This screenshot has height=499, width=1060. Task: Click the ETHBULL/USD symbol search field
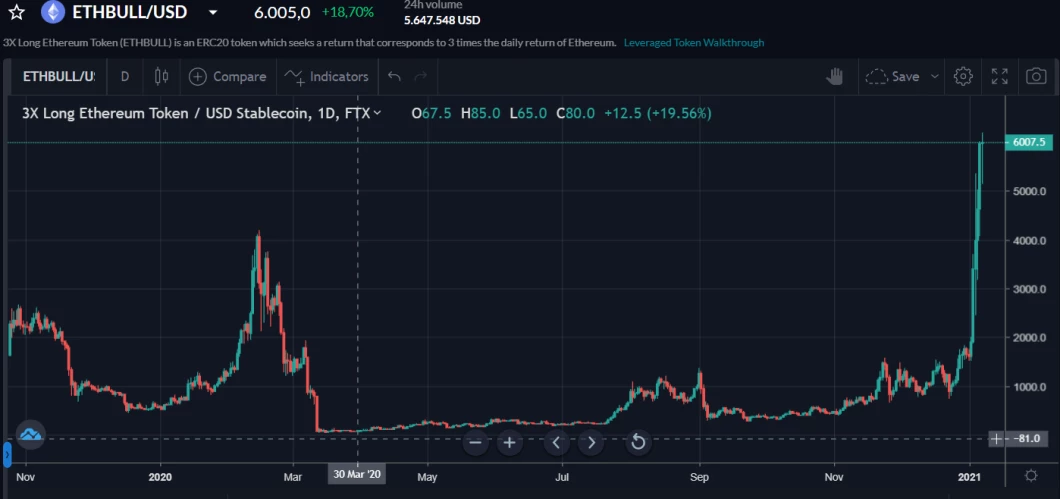click(58, 76)
